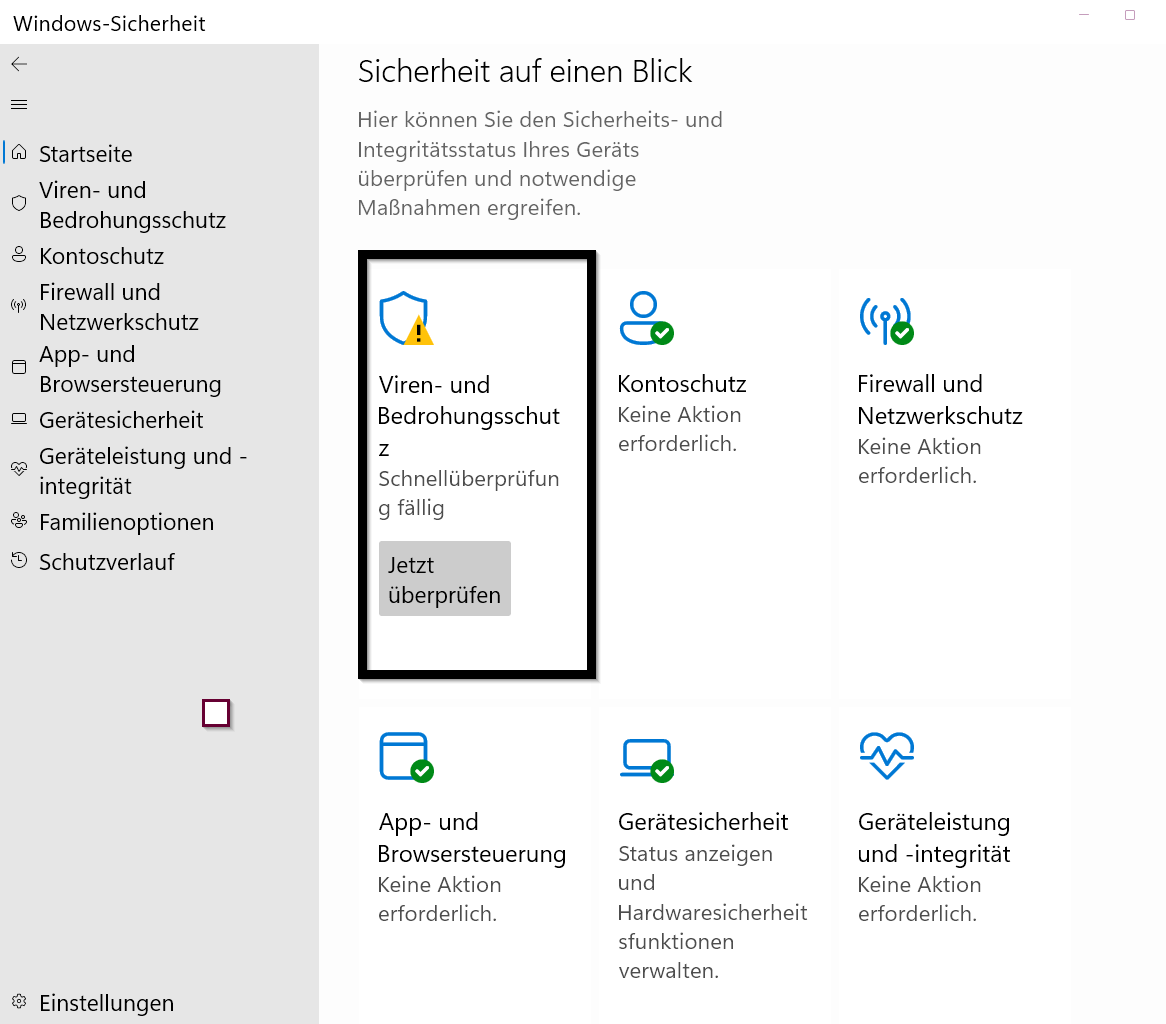1166x1024 pixels.
Task: Click the antenna icon beside Firewall und Netzwerkschutz in sidebar
Action: click(x=19, y=305)
